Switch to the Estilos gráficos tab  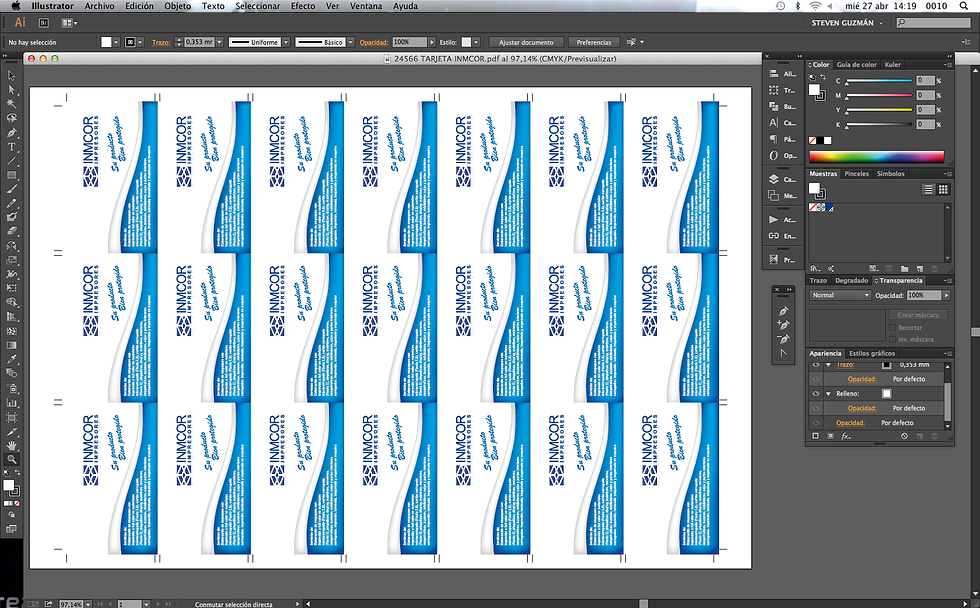click(872, 353)
